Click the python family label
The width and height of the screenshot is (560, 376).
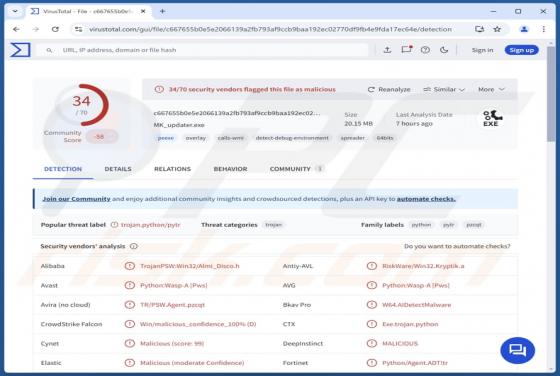421,225
